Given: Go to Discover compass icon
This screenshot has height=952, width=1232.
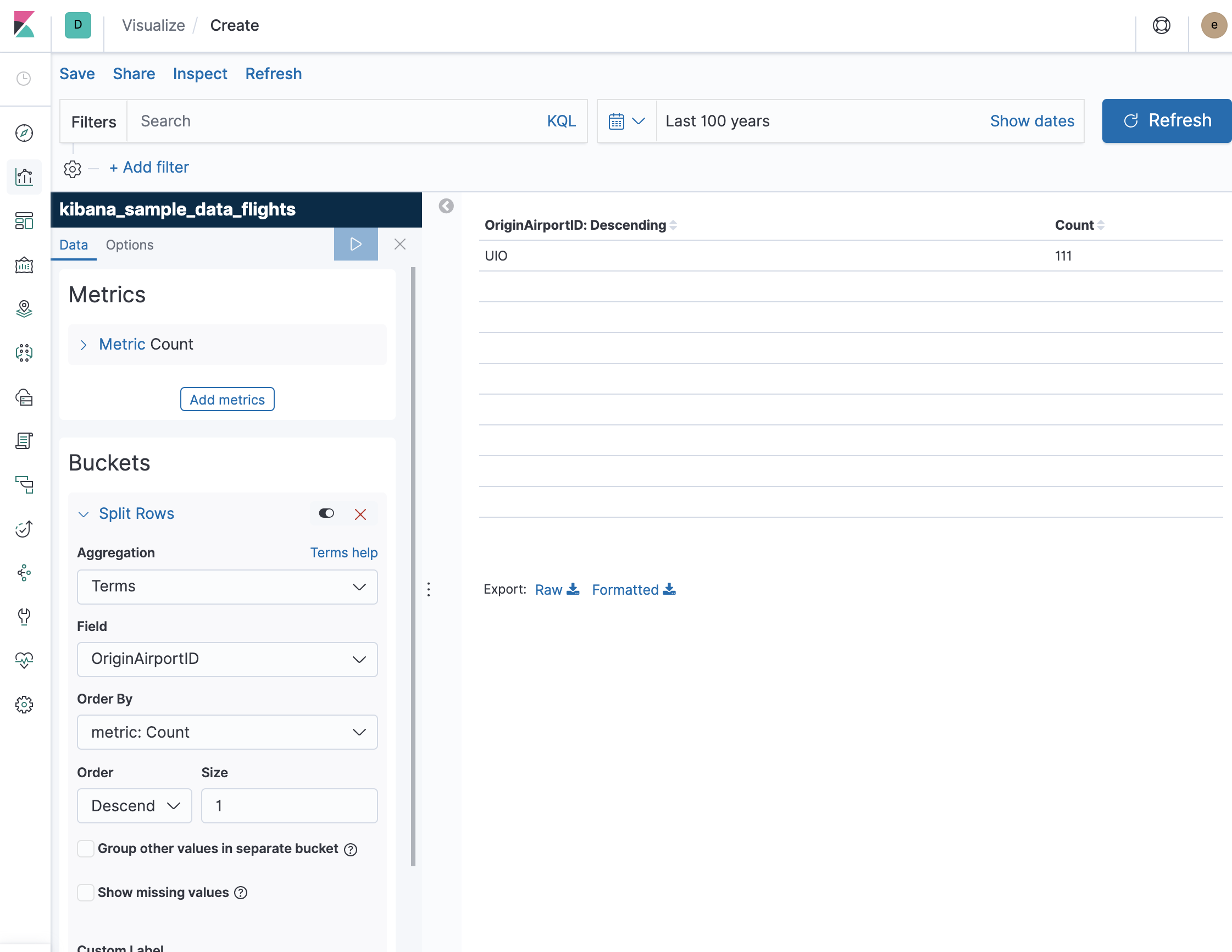Looking at the screenshot, I should 24,133.
